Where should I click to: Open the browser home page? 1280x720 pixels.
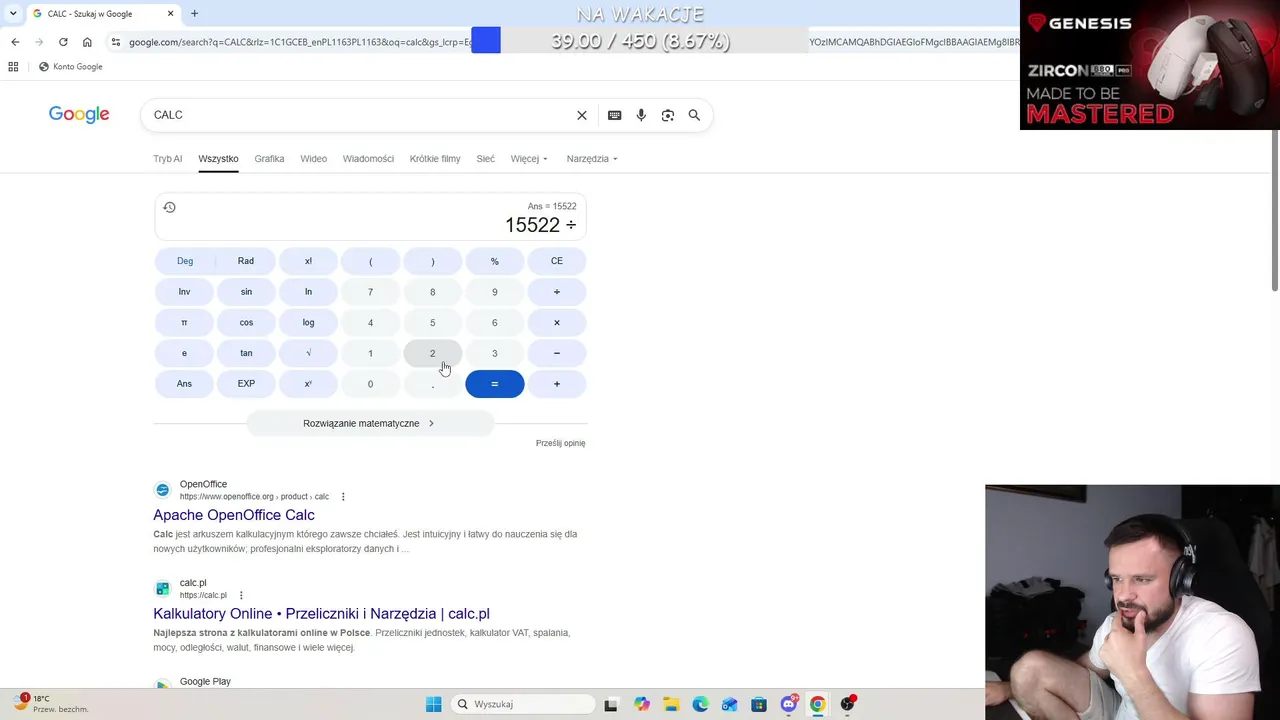pyautogui.click(x=87, y=42)
